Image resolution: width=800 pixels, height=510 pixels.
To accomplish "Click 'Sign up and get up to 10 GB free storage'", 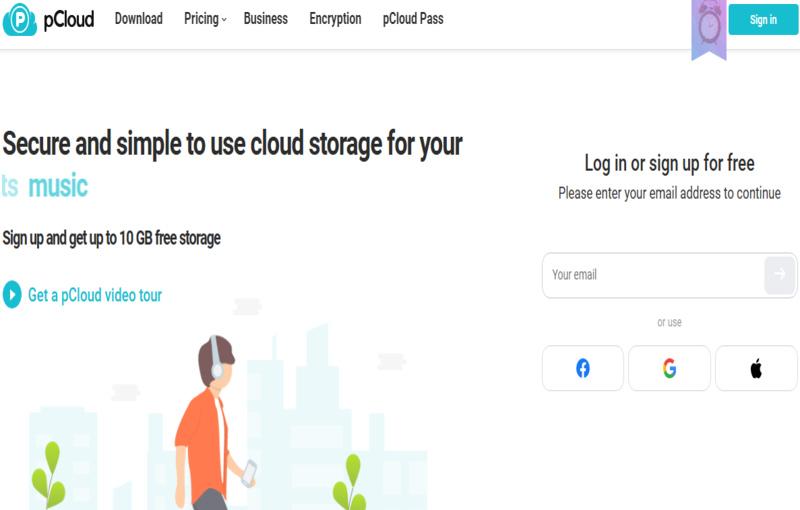I will (112, 238).
